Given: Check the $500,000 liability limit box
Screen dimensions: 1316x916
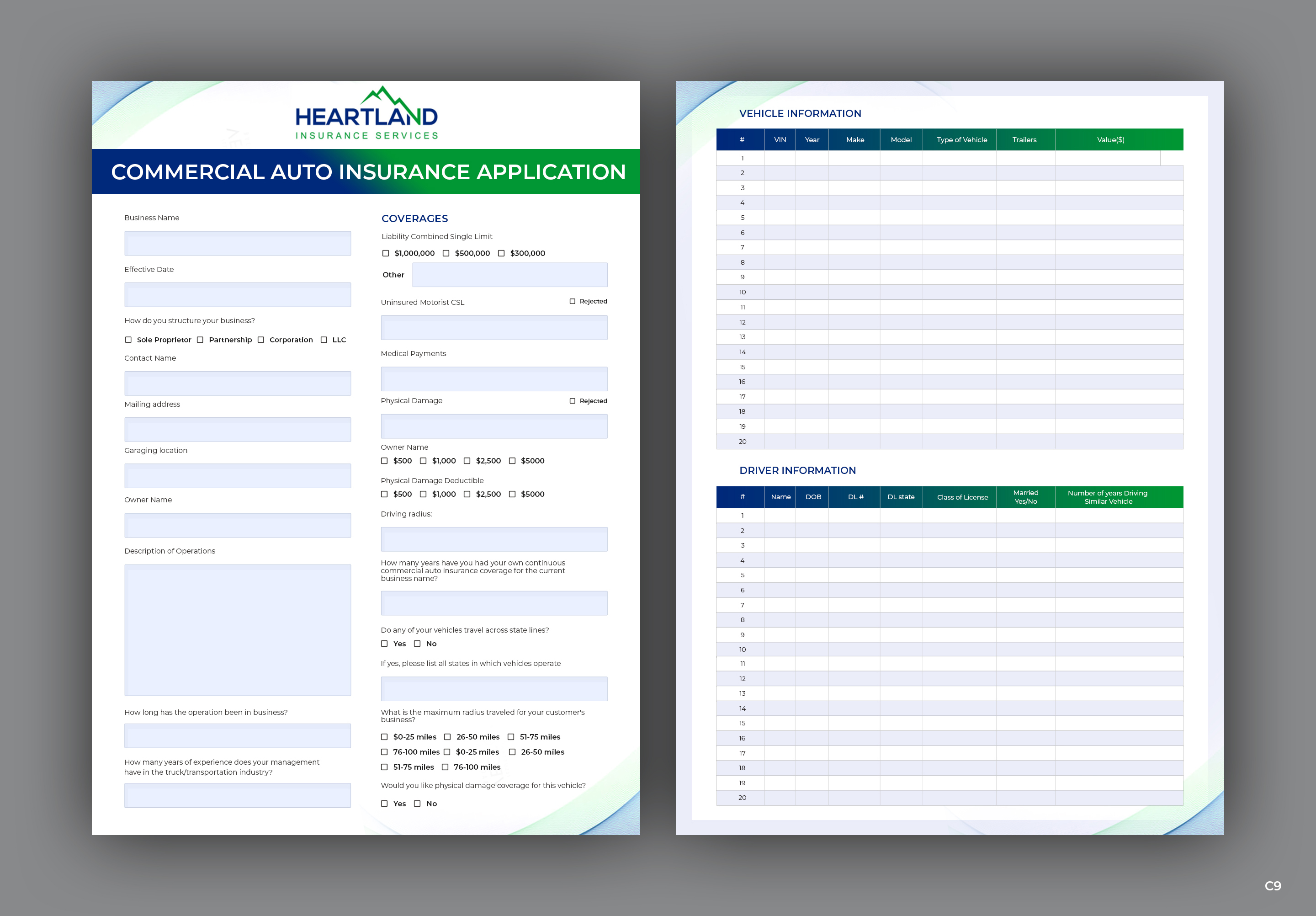Looking at the screenshot, I should tap(446, 253).
